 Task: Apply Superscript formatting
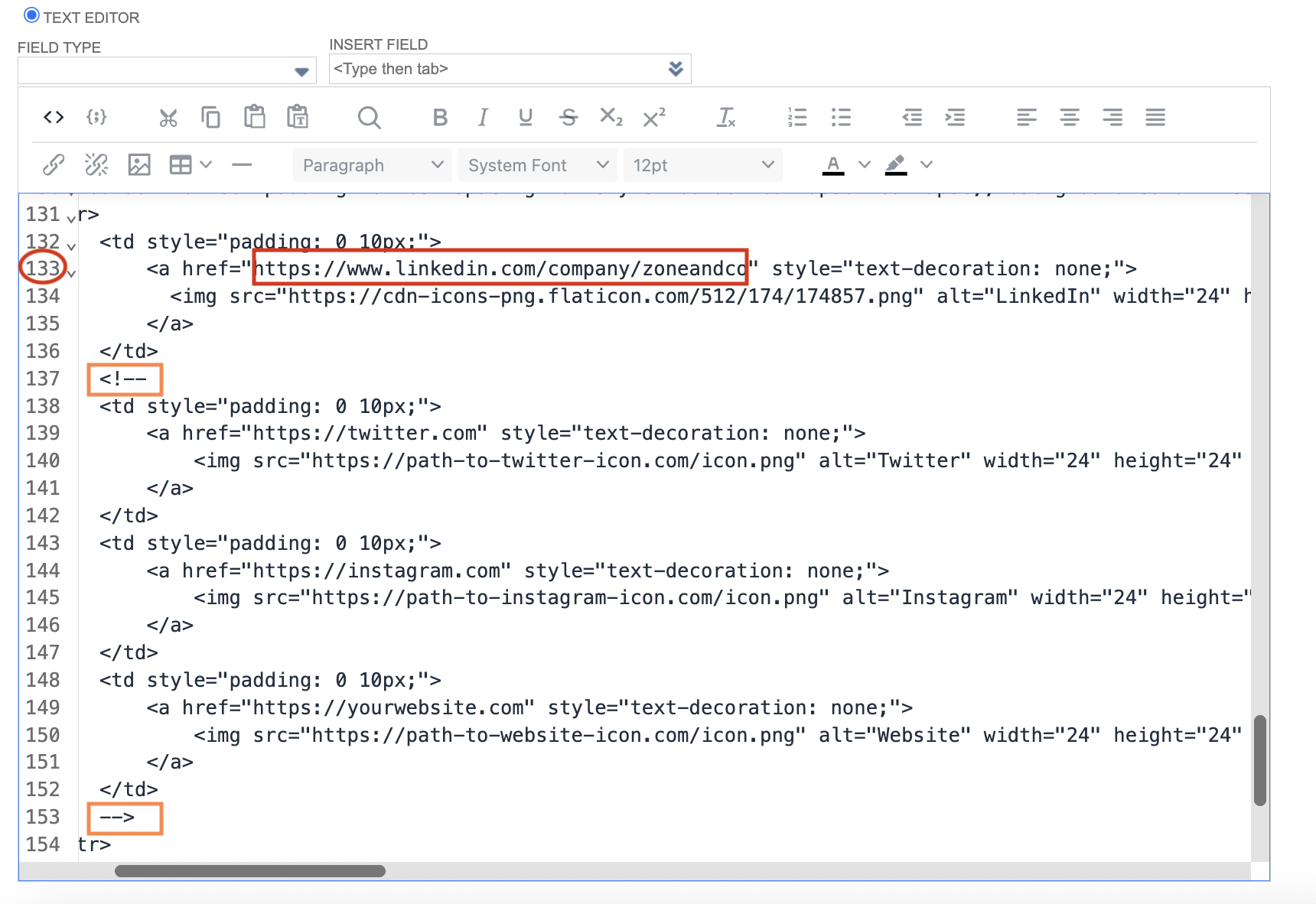(x=654, y=117)
